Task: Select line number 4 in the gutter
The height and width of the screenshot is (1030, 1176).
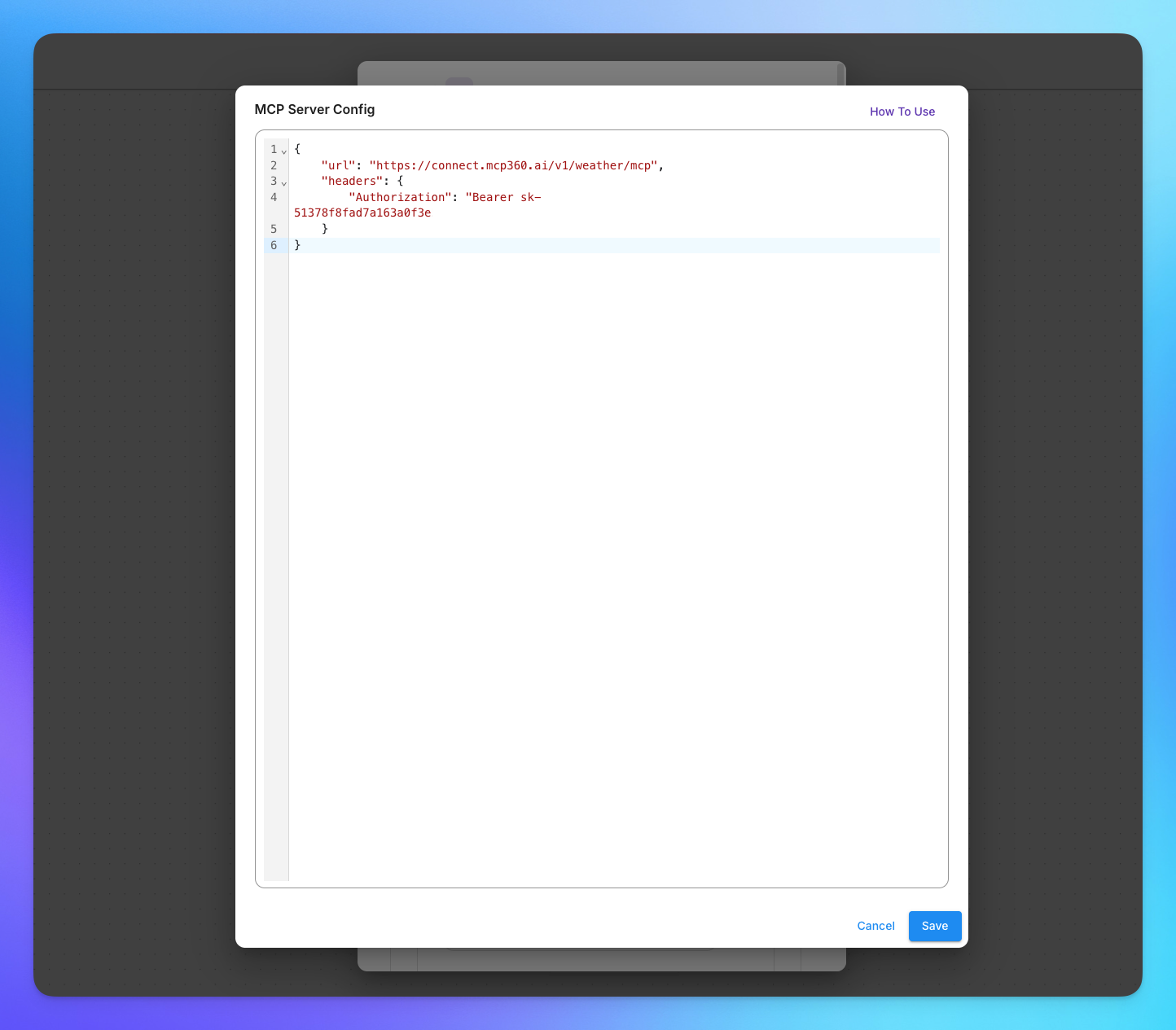Action: [x=274, y=197]
